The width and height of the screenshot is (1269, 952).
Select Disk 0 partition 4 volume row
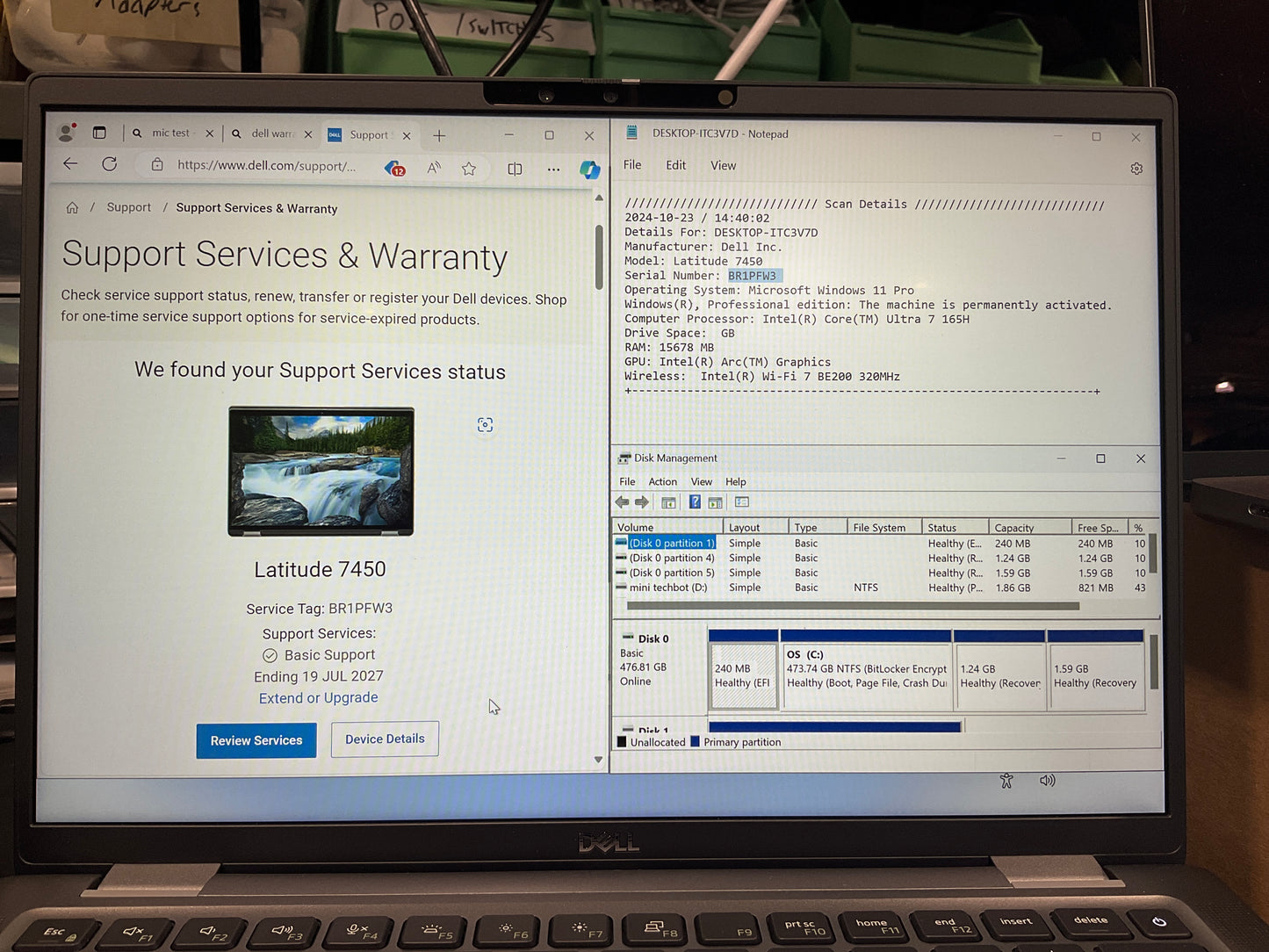[879, 558]
